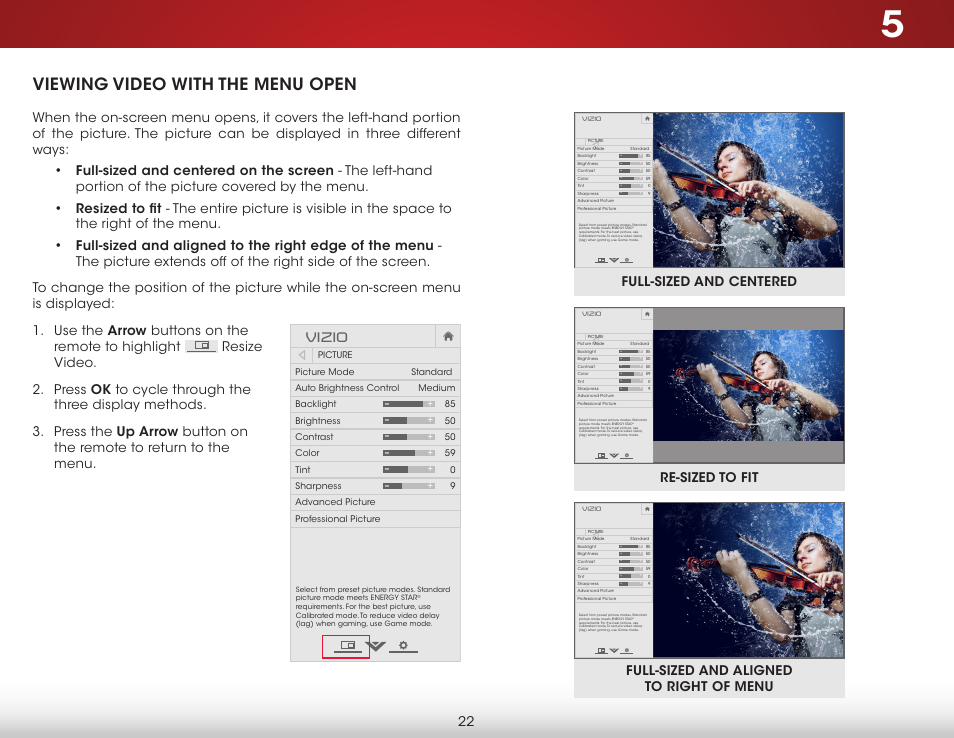Image resolution: width=954 pixels, height=738 pixels.
Task: Click the ENERGY STAR help text in menu
Action: (372, 606)
